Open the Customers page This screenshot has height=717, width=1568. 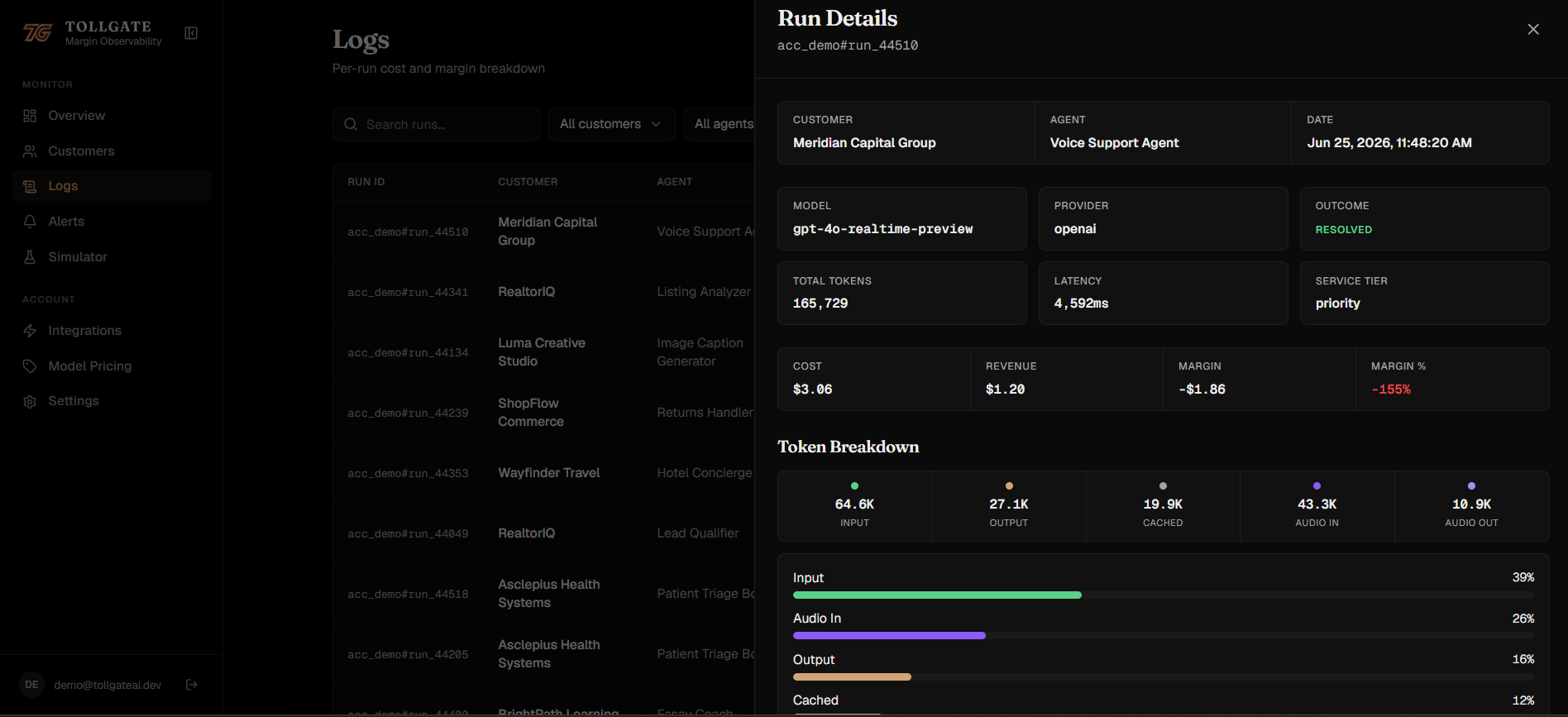(112, 151)
